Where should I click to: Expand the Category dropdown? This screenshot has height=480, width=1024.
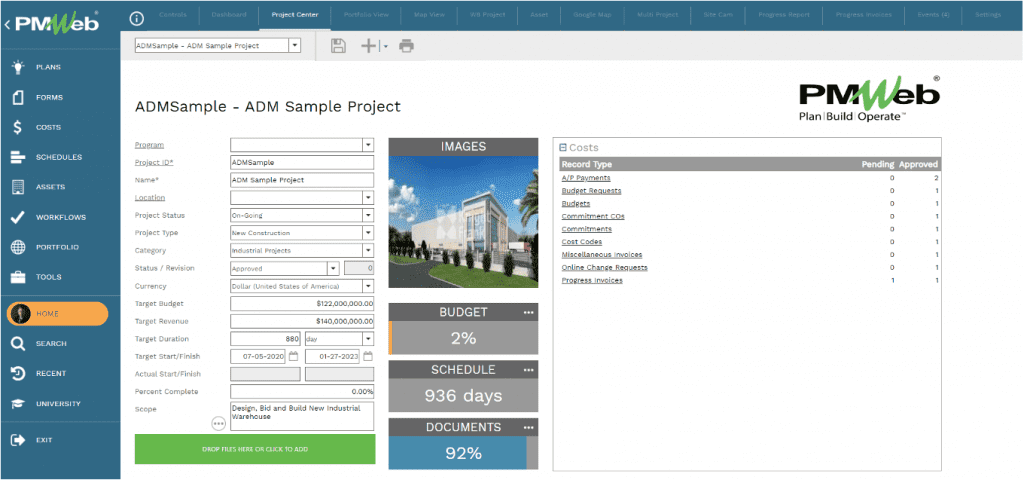(368, 250)
